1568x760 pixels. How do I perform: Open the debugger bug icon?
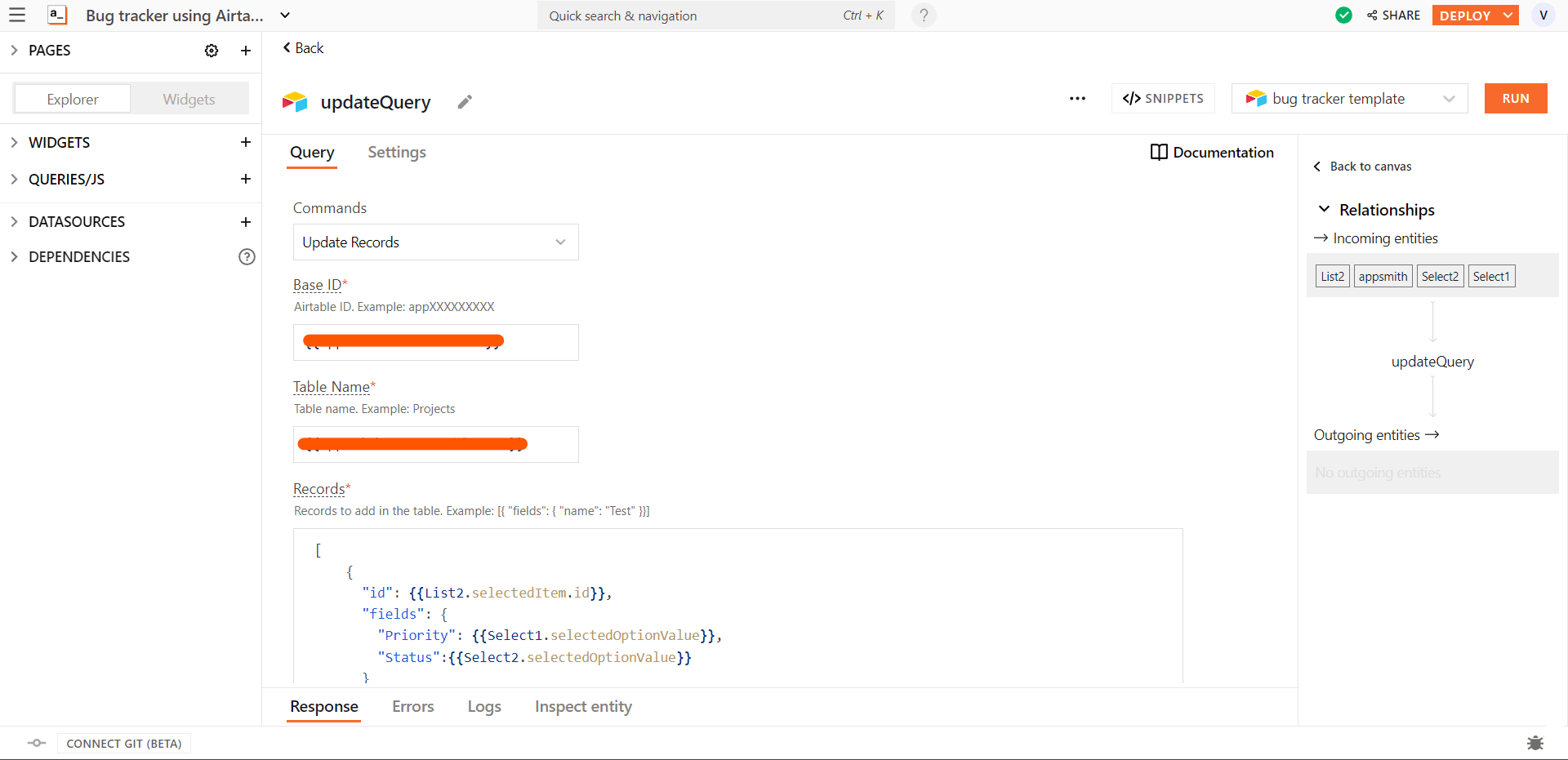pos(1535,743)
